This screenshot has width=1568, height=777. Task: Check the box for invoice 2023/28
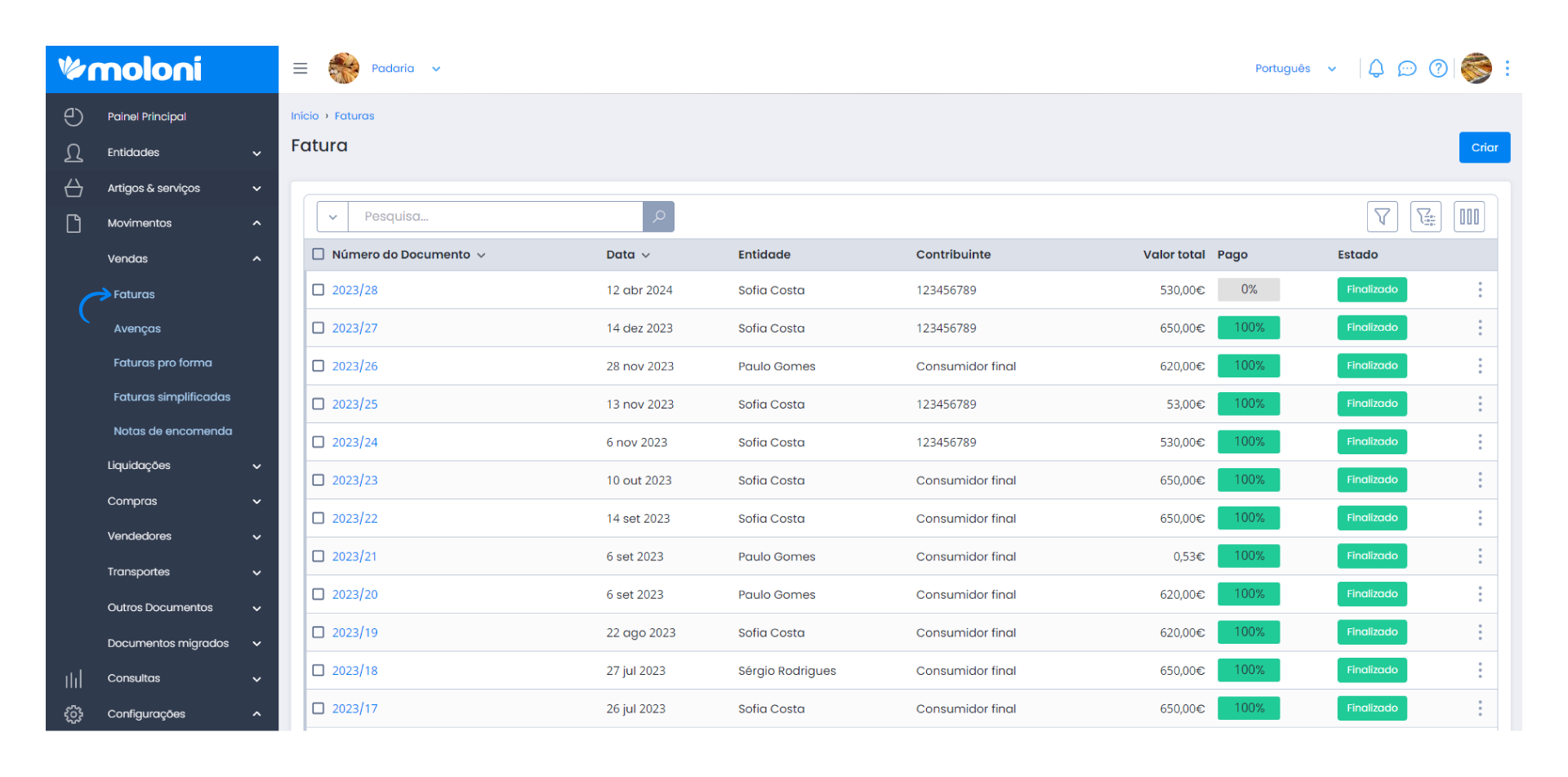pyautogui.click(x=318, y=290)
